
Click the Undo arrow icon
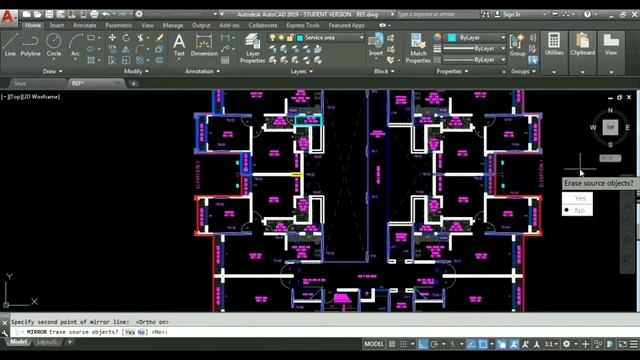pos(106,14)
